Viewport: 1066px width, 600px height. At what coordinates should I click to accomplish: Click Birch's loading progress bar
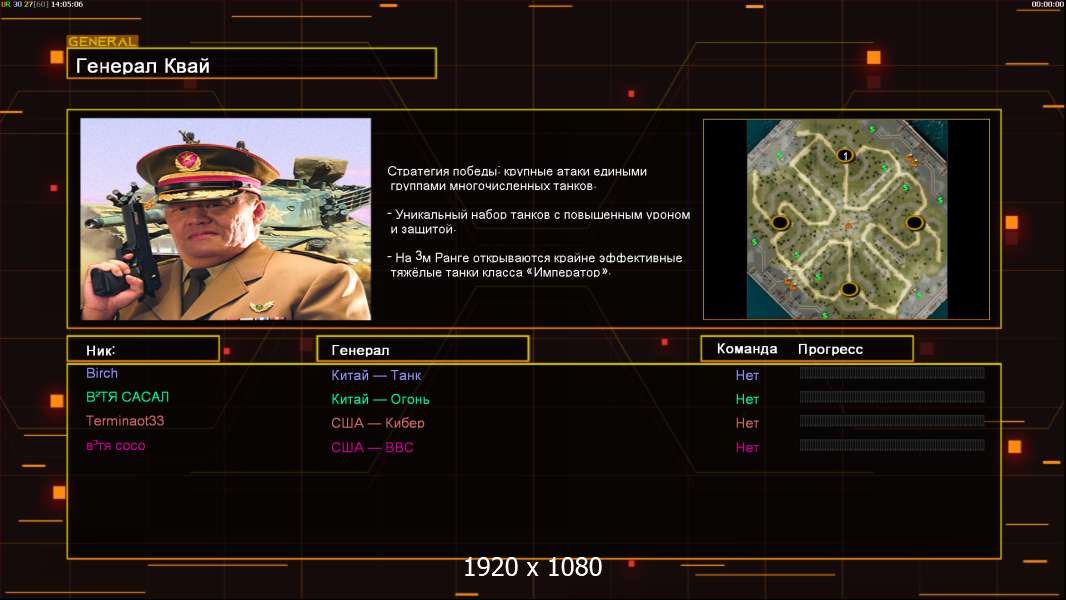point(891,373)
